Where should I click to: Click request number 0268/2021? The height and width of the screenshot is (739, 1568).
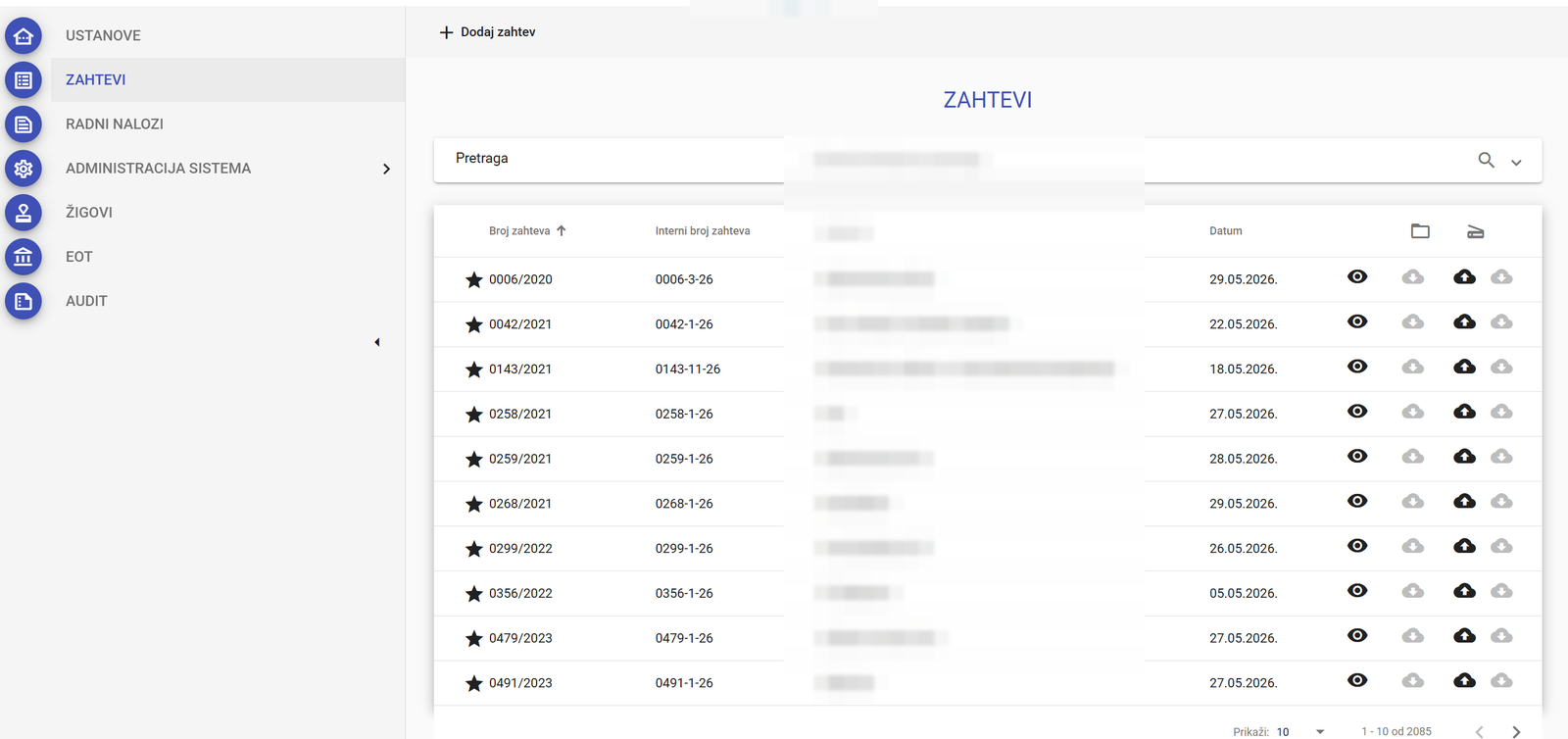click(520, 504)
